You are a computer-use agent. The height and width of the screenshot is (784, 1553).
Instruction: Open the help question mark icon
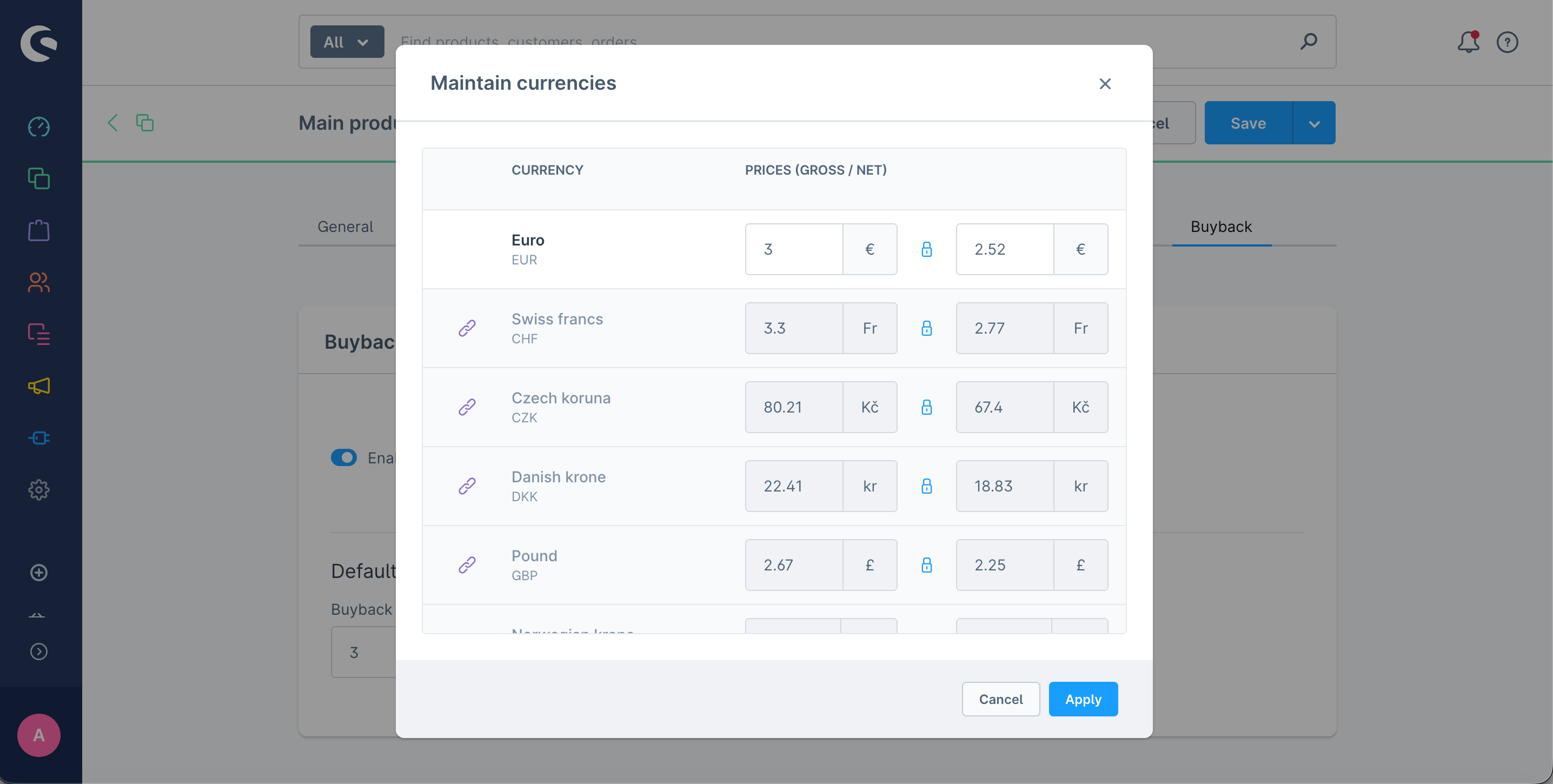1507,42
